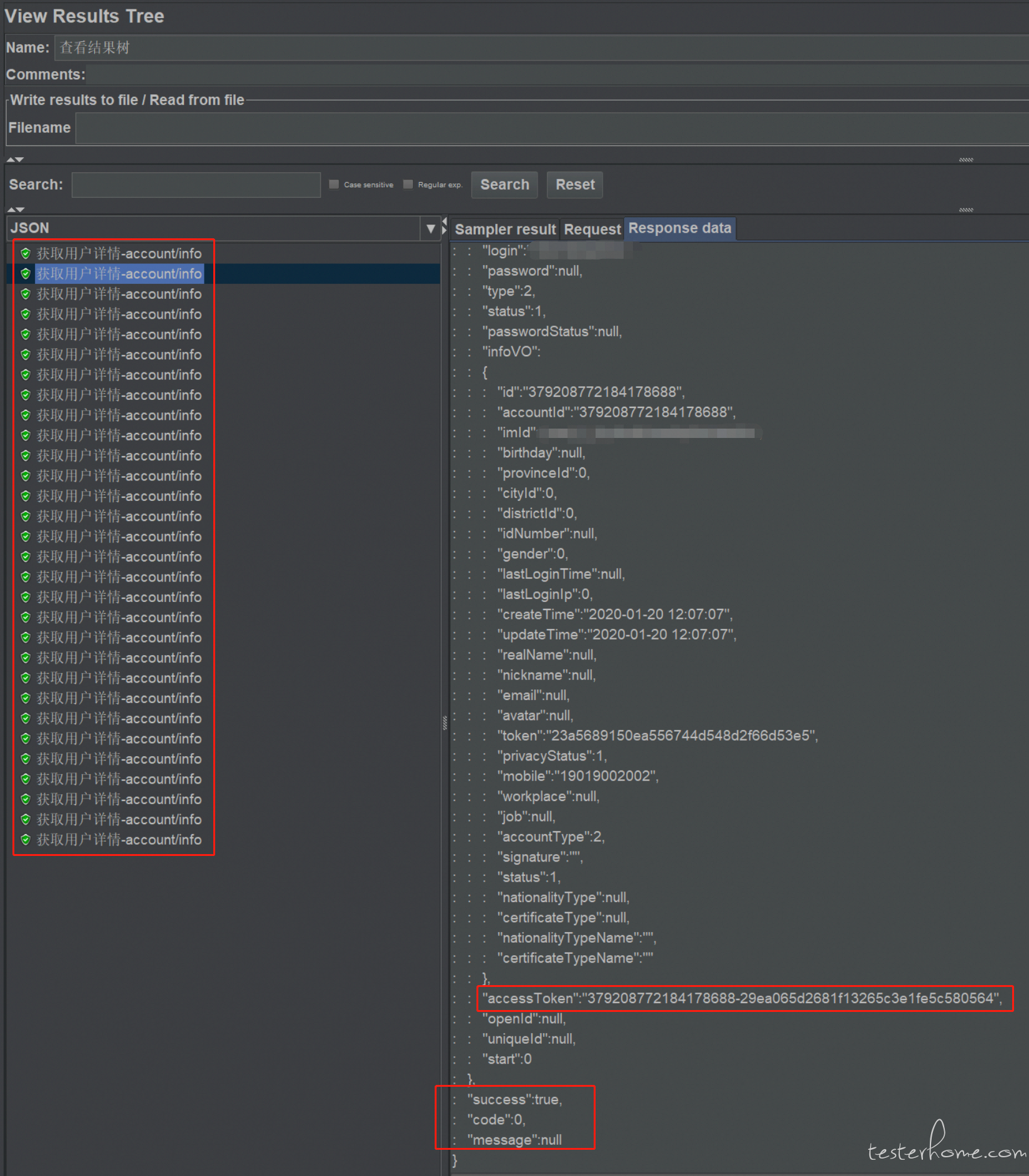This screenshot has height=1176, width=1029.
Task: Click the "mobile":"19019002002" line
Action: point(577,776)
